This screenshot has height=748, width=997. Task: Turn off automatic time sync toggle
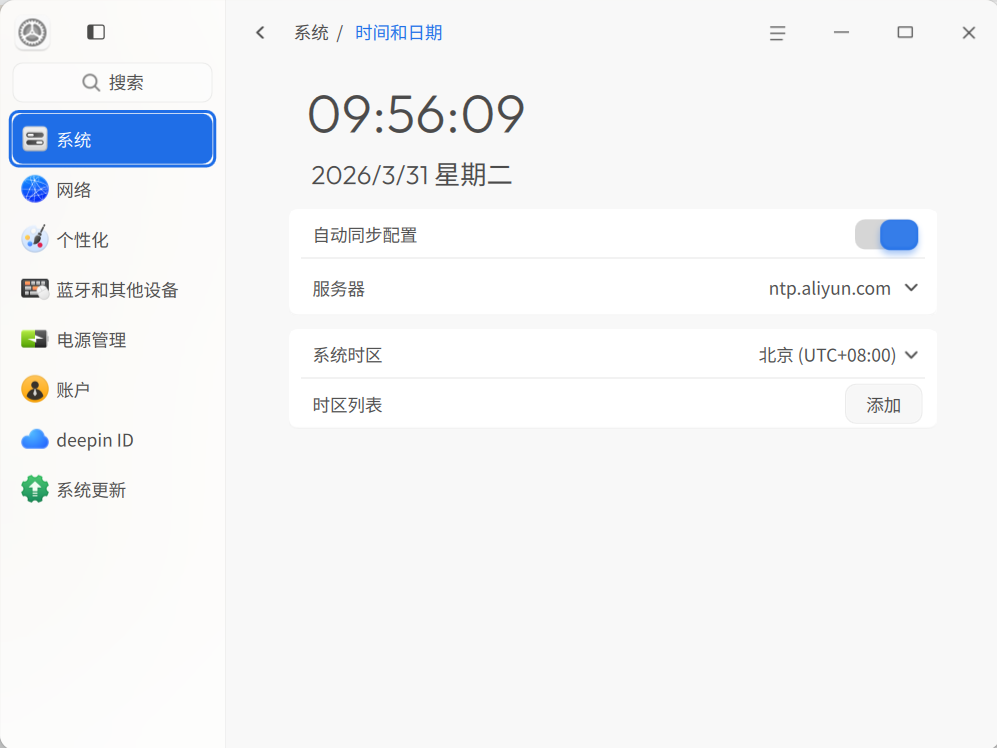tap(887, 234)
